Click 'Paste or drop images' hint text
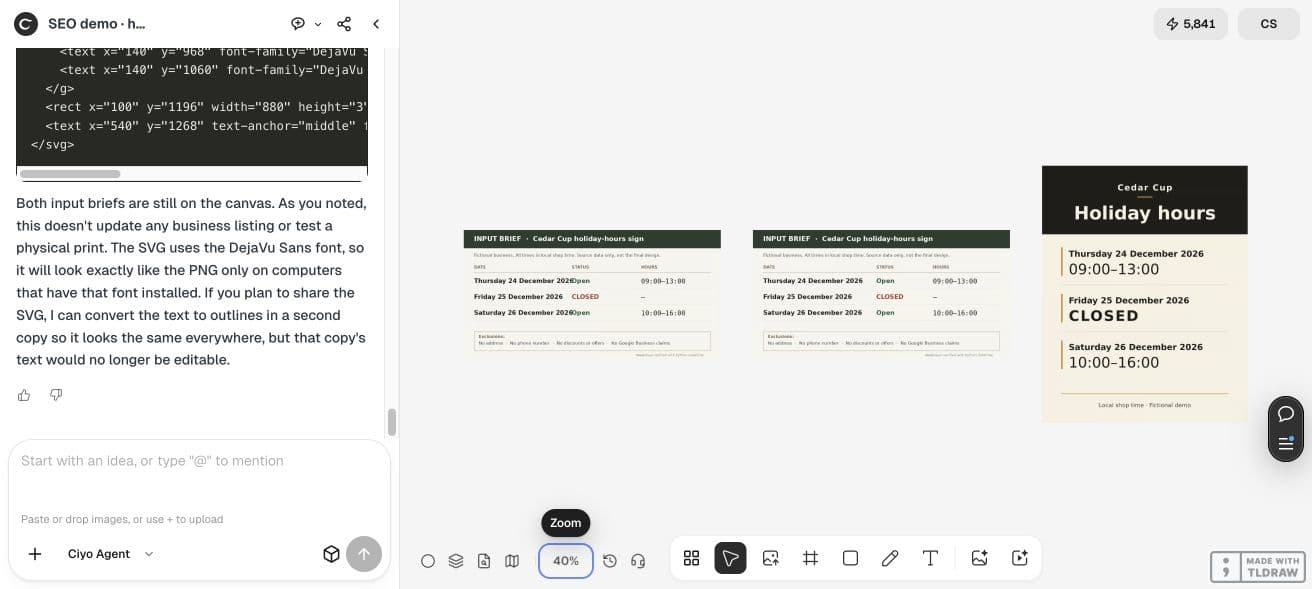1312x589 pixels. pyautogui.click(x=122, y=519)
